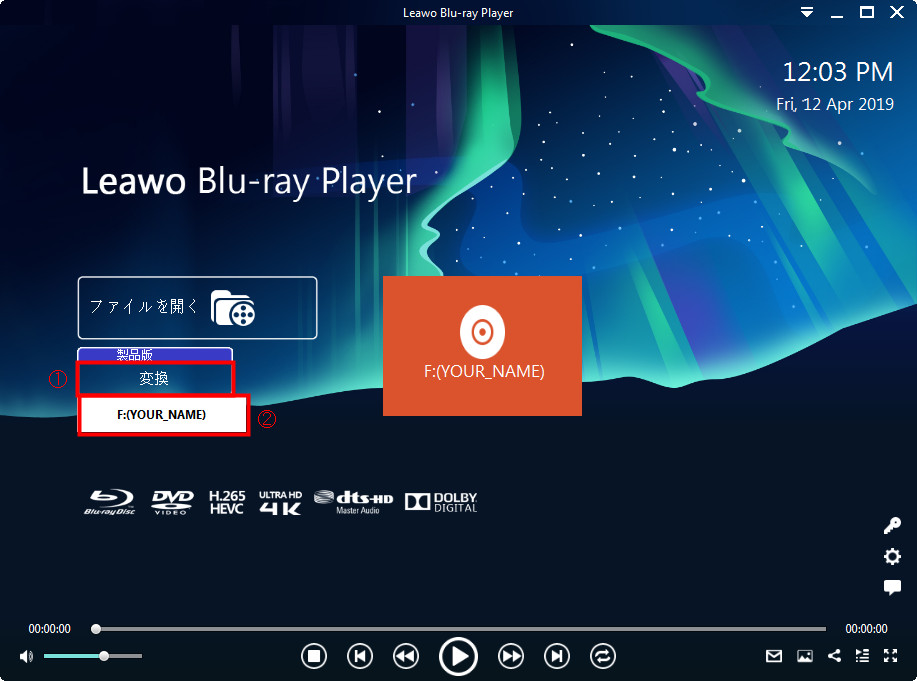The image size is (917, 681).
Task: Click the feedback speech bubble icon
Action: coord(892,587)
